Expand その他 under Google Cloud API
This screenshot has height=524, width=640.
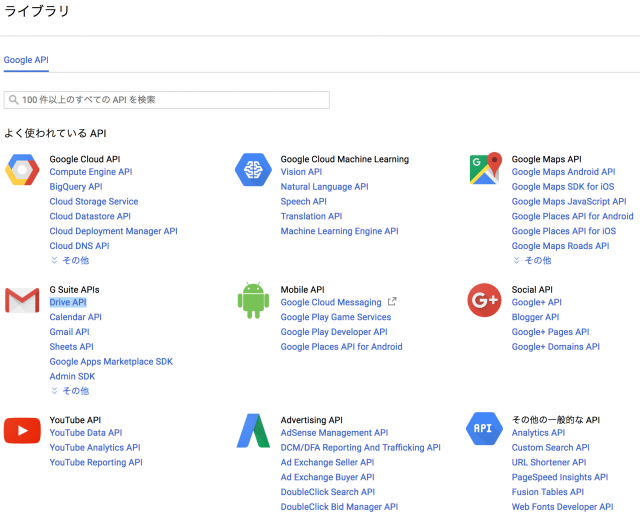70,260
